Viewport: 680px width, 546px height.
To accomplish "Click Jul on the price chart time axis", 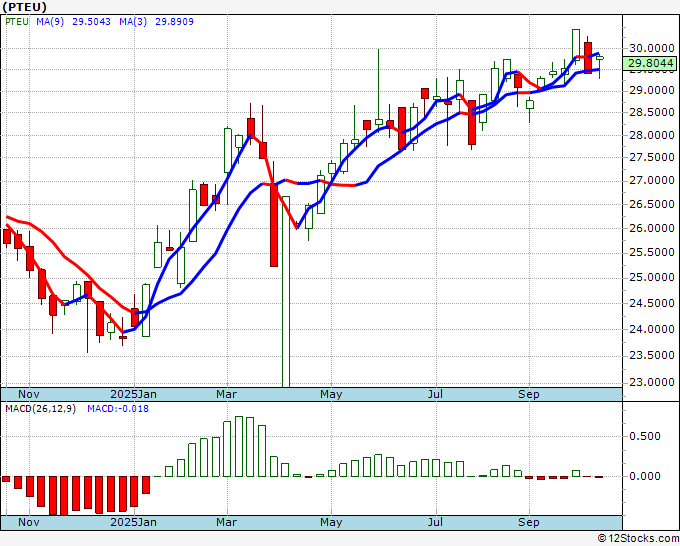I will (x=435, y=394).
